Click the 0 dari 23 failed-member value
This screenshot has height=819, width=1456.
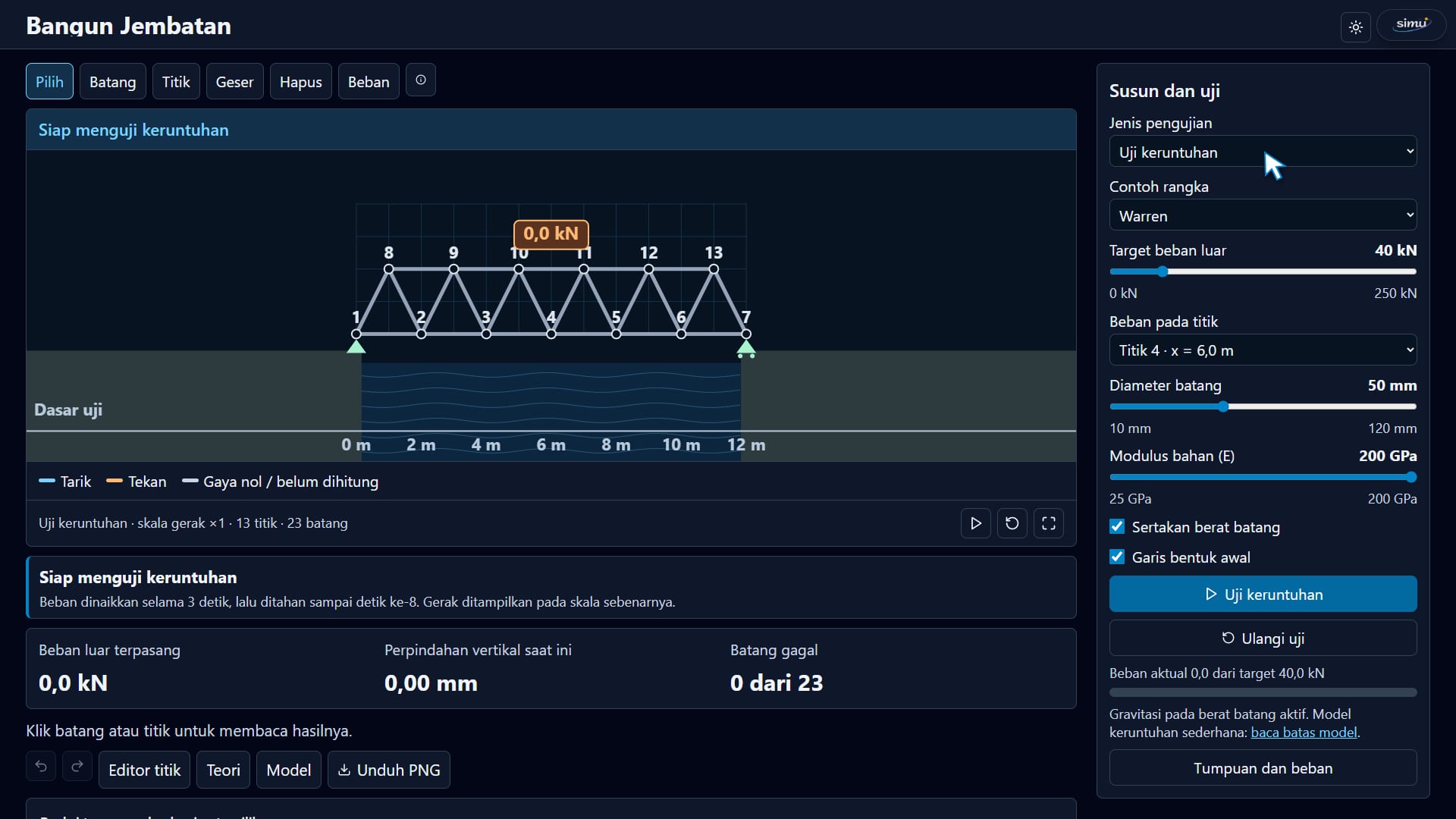point(777,683)
